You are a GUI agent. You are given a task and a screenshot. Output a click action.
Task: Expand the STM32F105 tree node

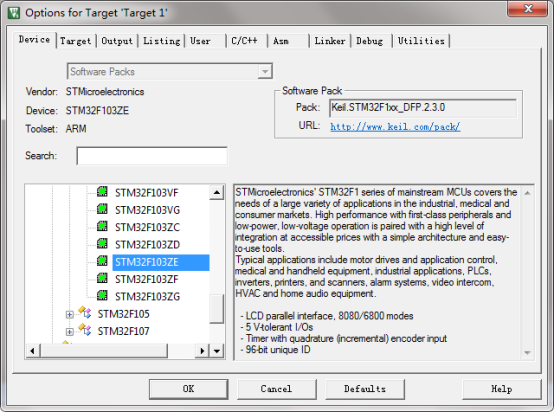(x=70, y=314)
